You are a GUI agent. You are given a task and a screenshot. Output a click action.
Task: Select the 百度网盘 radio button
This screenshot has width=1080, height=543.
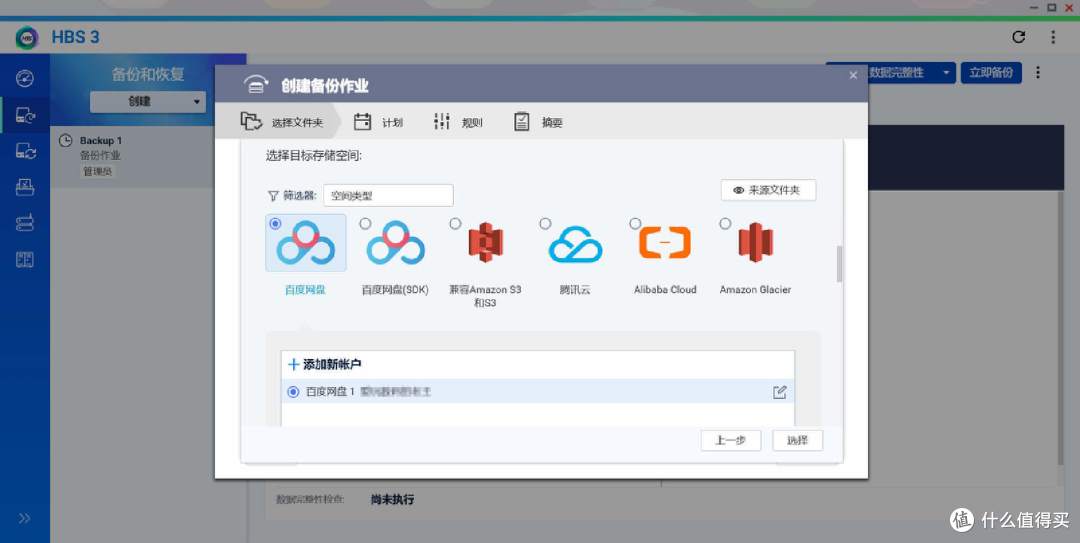[276, 224]
